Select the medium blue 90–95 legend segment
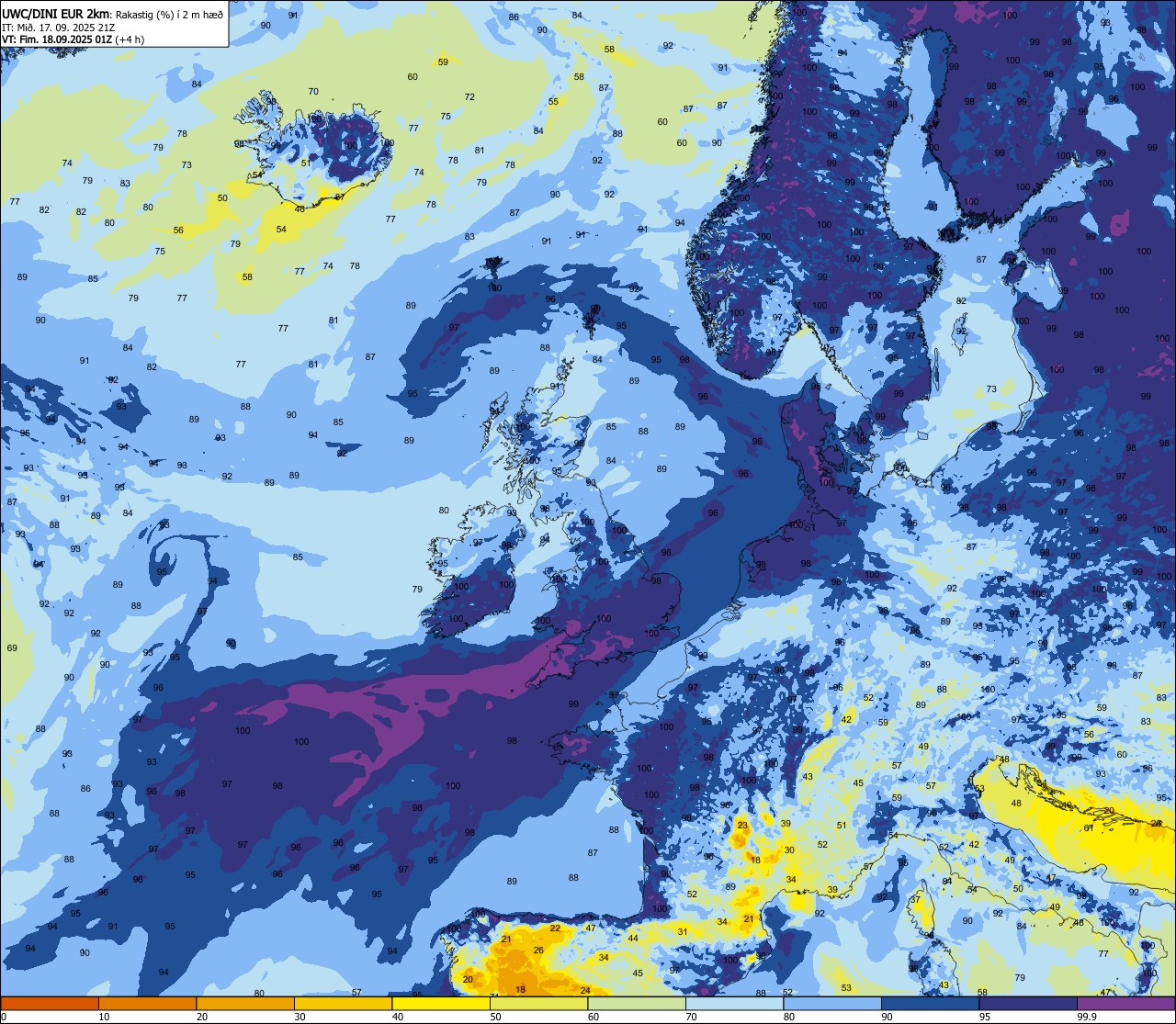This screenshot has height=1024, width=1176. click(x=930, y=1003)
